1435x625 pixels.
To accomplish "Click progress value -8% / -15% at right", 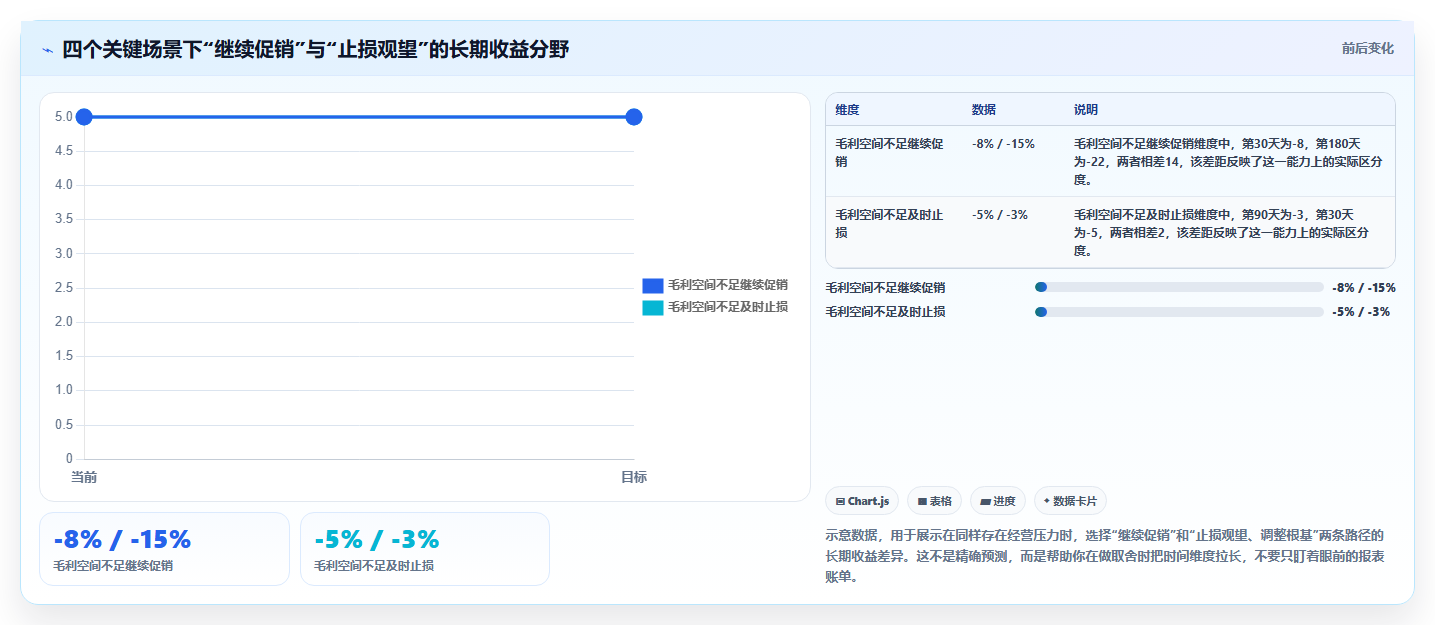I will pos(1364,287).
